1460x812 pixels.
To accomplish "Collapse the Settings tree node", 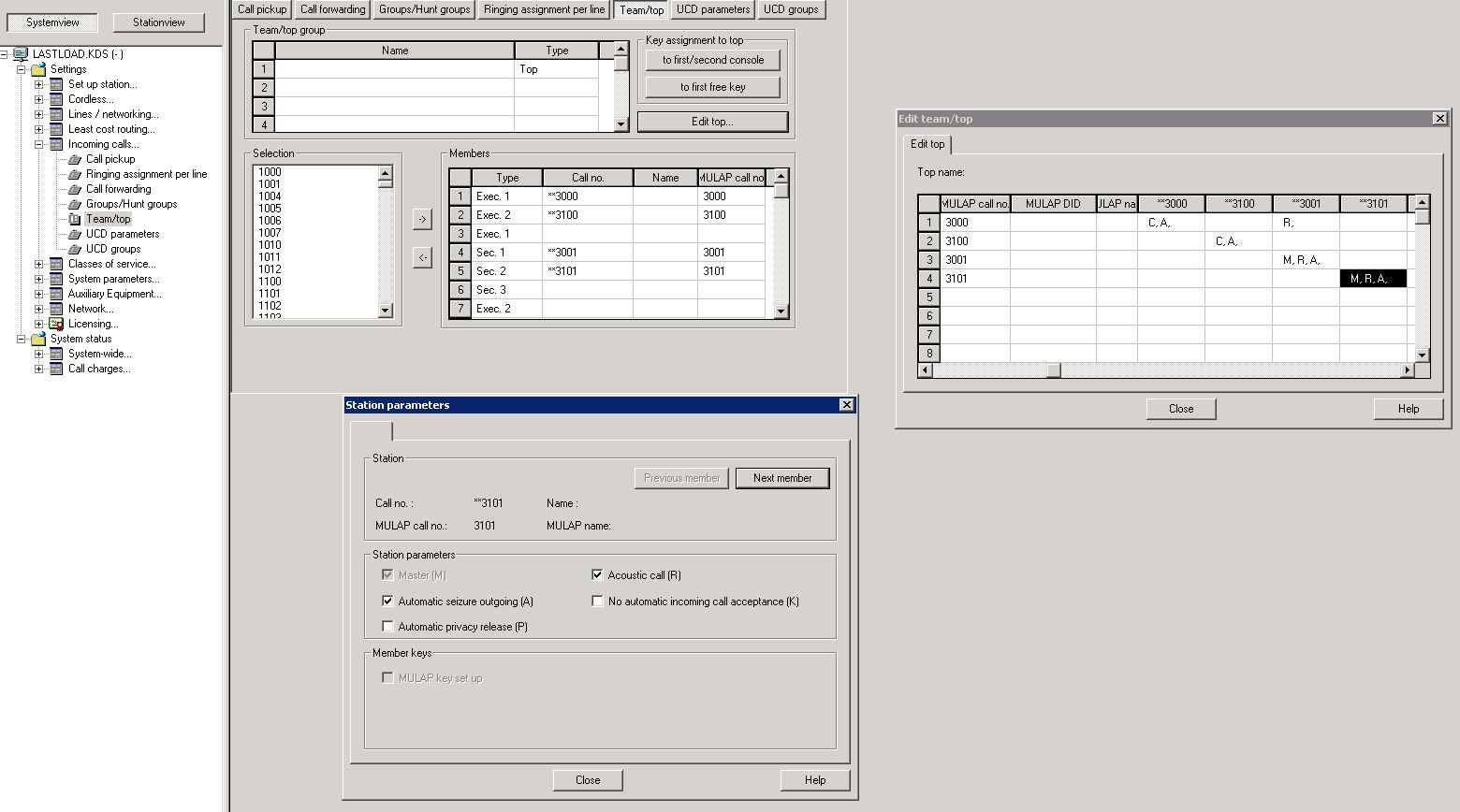I will point(21,69).
